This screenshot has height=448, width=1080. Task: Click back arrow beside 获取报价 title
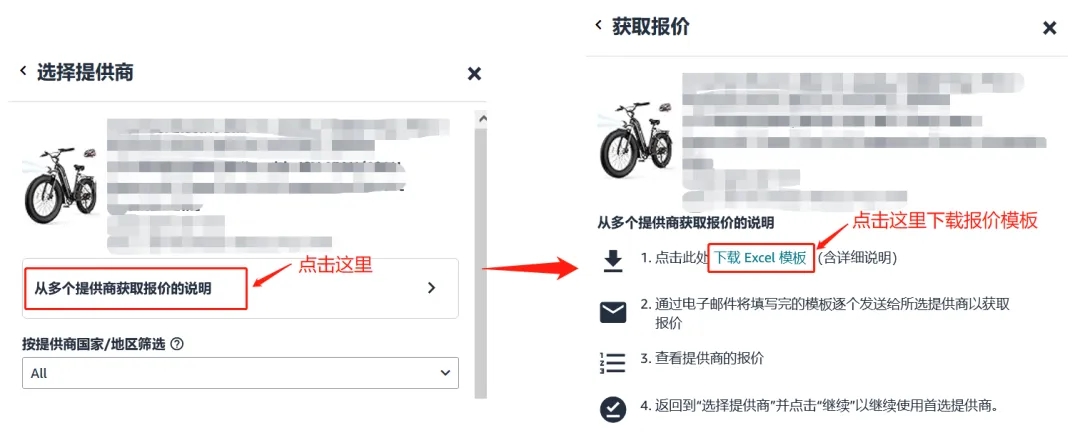(599, 26)
